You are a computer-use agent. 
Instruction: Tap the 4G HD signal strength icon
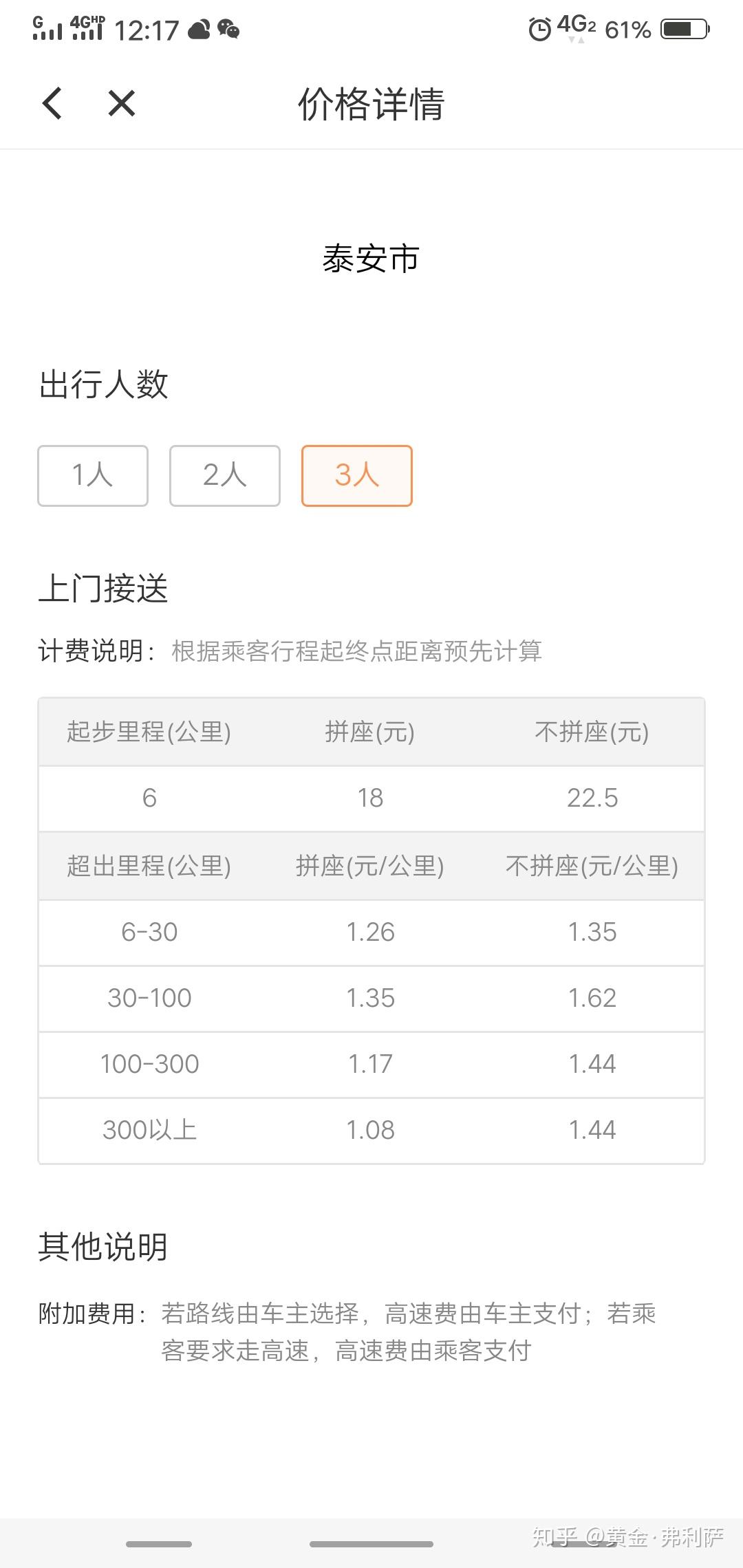(x=87, y=28)
